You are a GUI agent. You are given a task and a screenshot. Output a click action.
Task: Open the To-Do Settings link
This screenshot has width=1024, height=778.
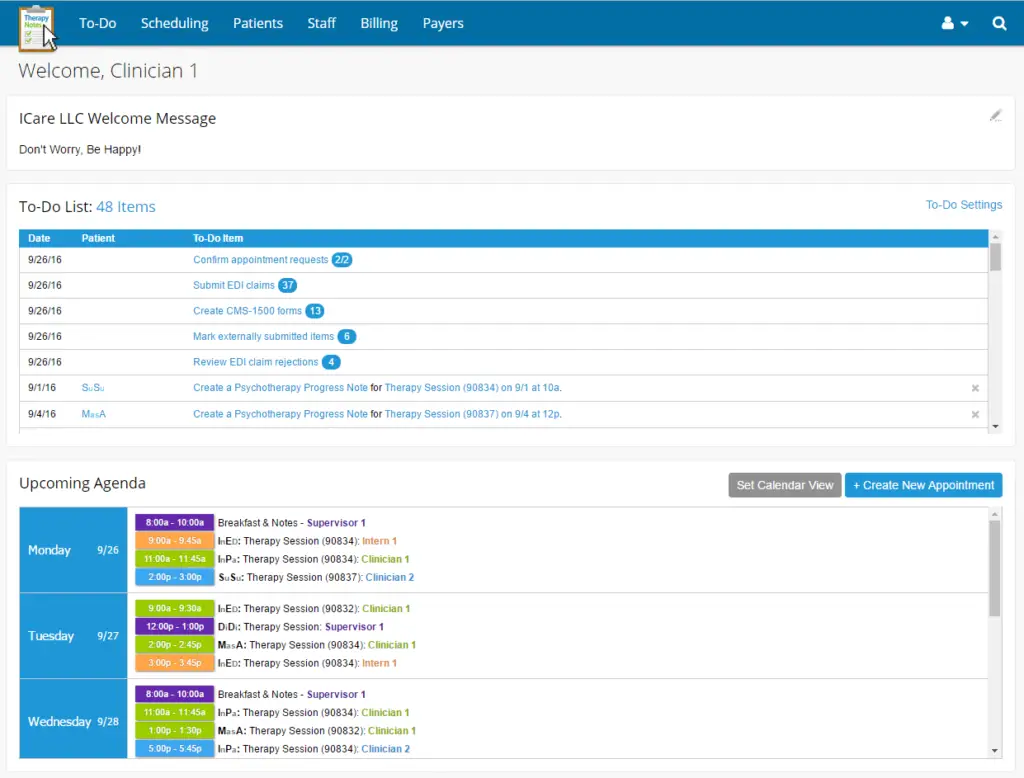click(963, 205)
